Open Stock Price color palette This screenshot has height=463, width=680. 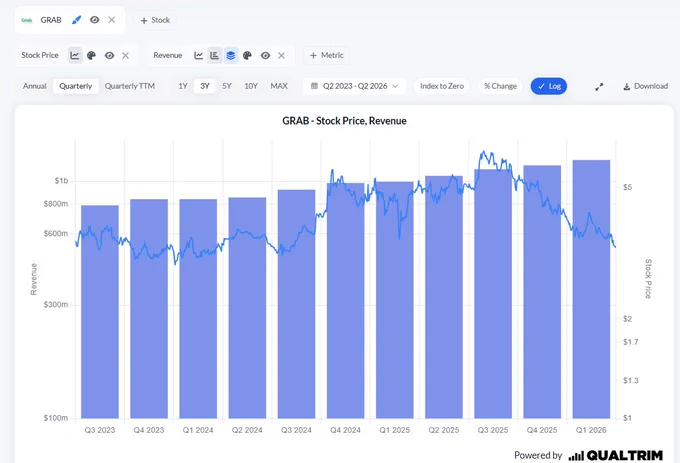(x=92, y=55)
